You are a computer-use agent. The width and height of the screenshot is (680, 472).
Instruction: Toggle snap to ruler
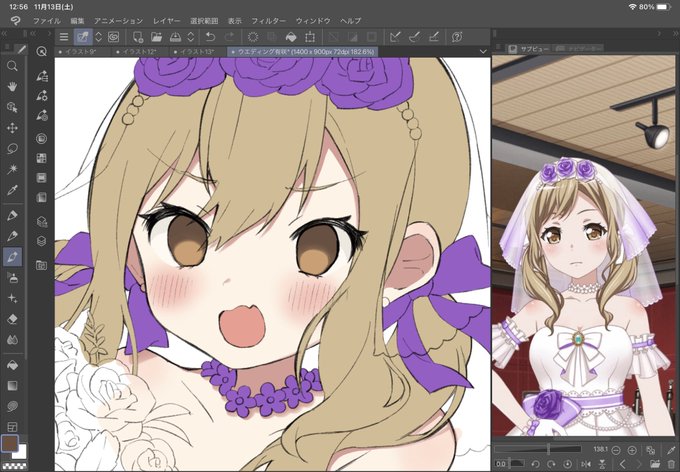coord(395,37)
